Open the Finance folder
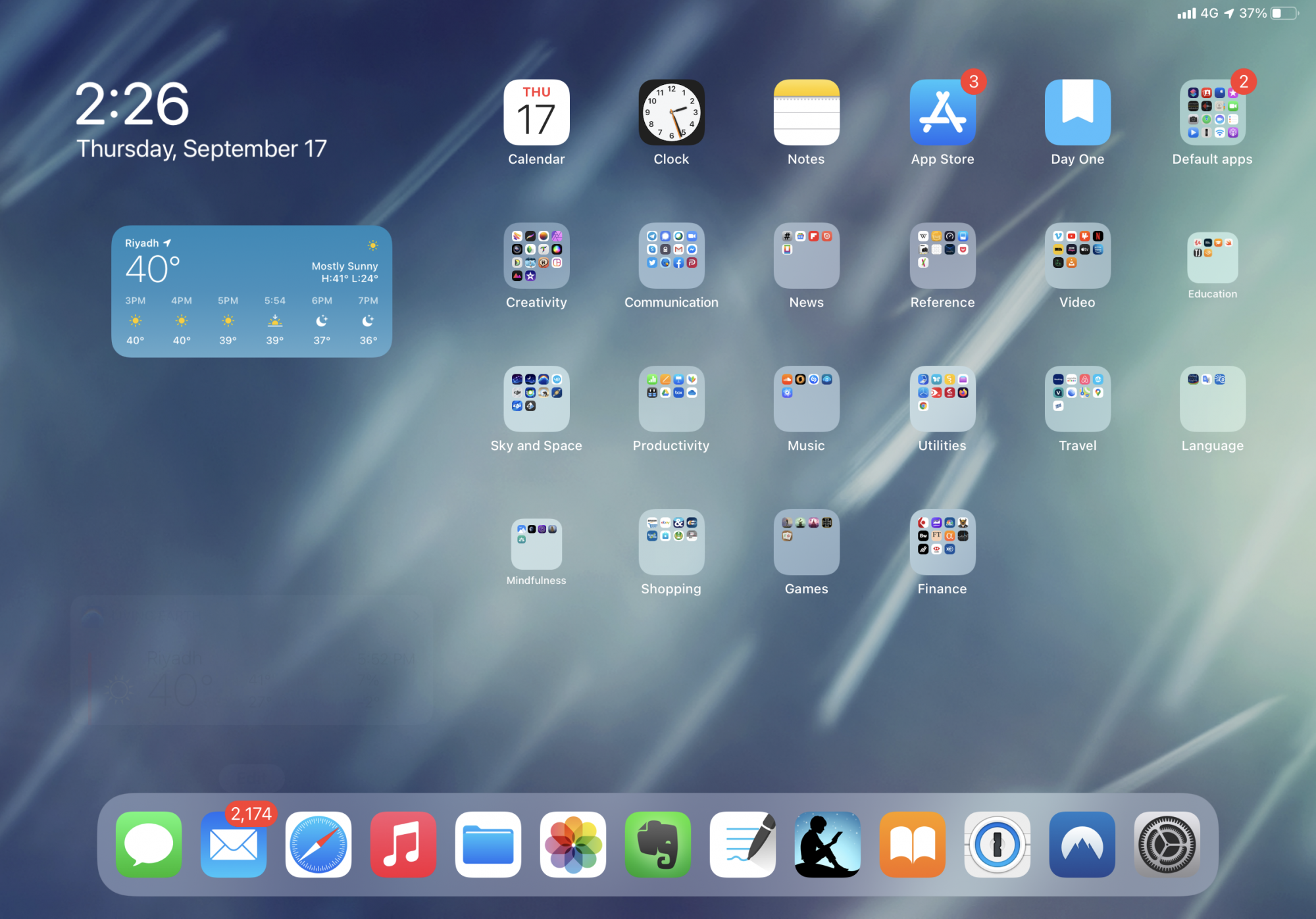1316x919 pixels. coord(942,542)
